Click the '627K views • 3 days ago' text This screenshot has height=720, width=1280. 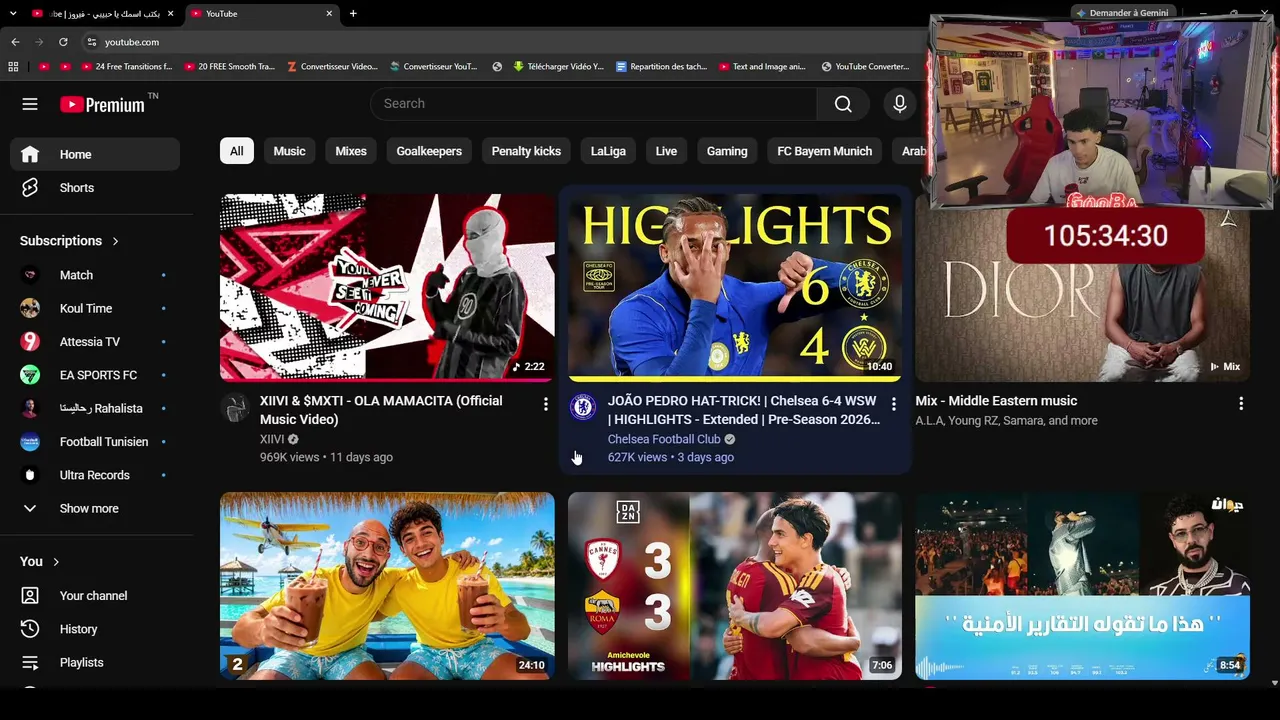(671, 457)
